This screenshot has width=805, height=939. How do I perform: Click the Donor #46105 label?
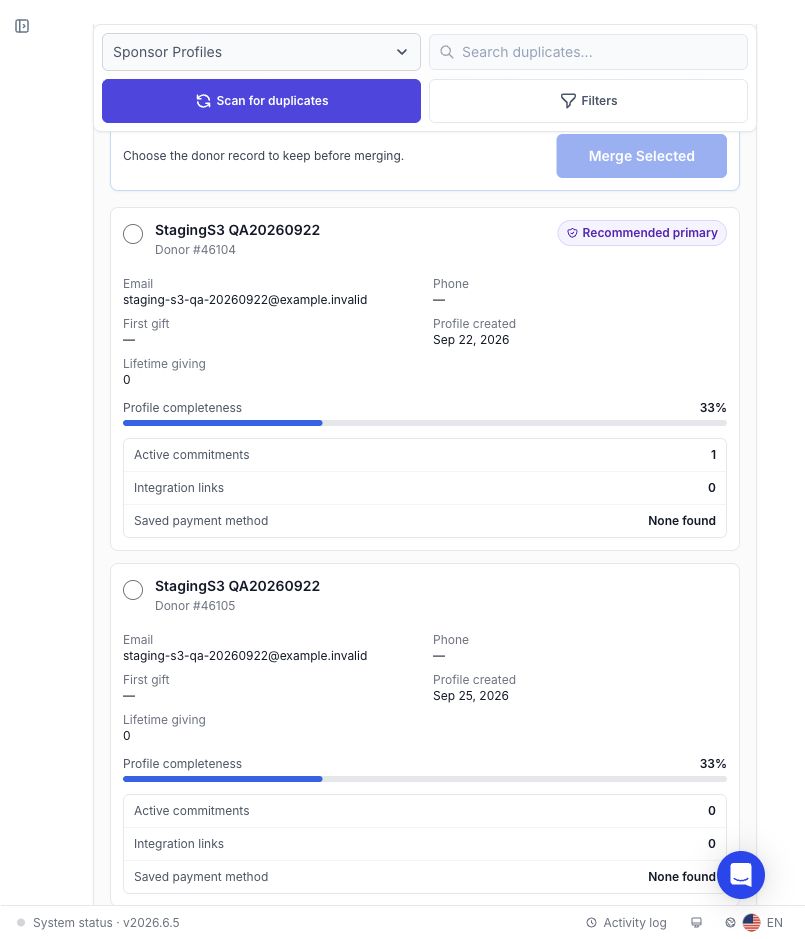[x=195, y=606]
